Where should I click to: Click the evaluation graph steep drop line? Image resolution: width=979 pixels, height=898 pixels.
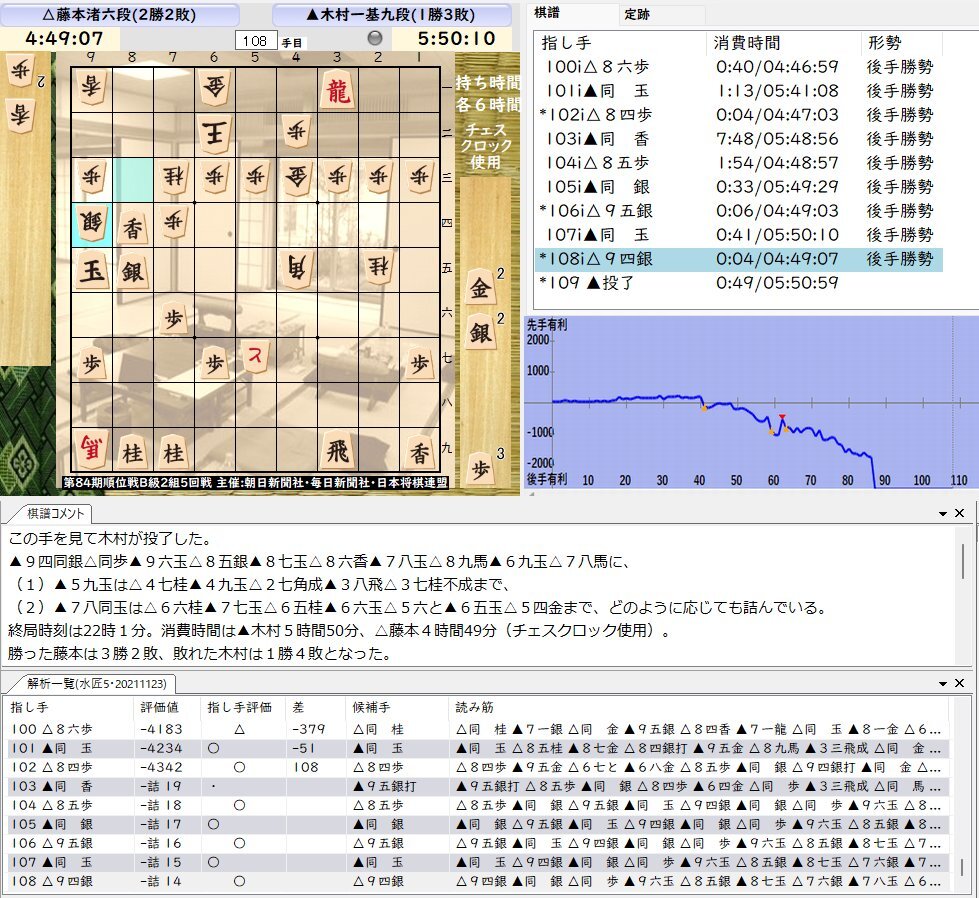[x=873, y=471]
